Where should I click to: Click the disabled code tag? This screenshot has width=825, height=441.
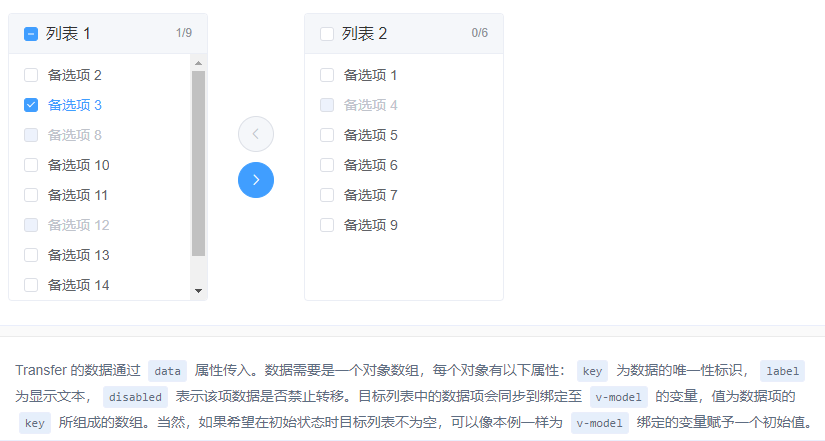click(x=135, y=397)
